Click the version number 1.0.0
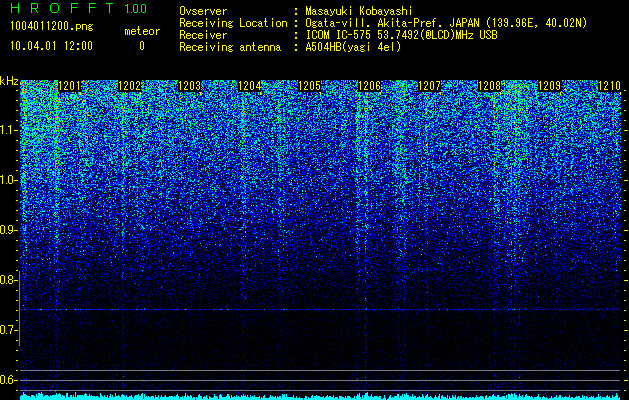629x400 pixels. [135, 8]
